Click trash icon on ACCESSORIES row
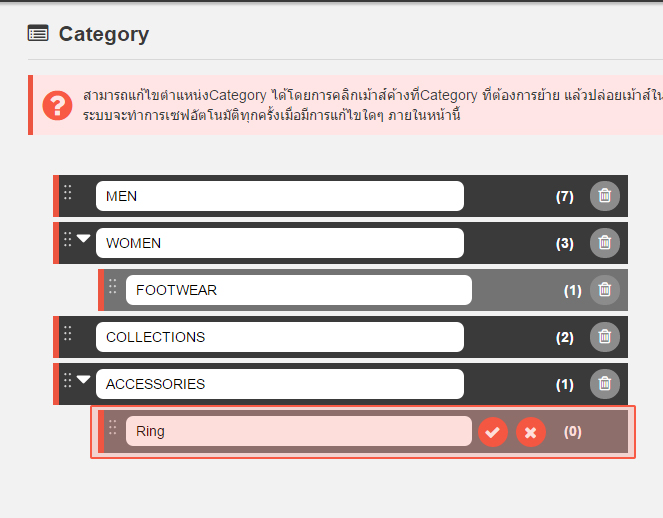Screen dimensions: 663x518 pos(604,384)
